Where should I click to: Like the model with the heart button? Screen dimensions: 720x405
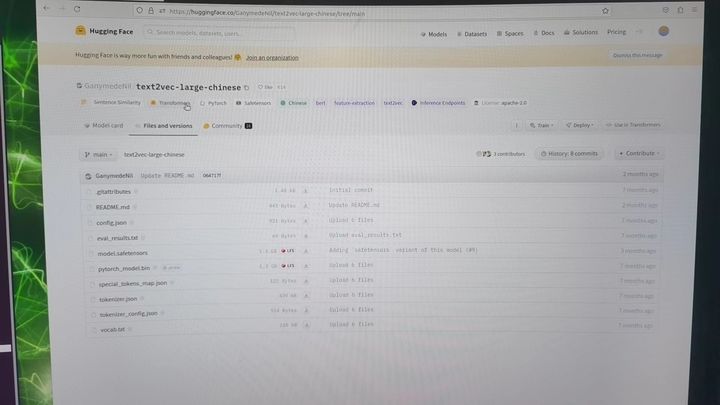pyautogui.click(x=265, y=87)
